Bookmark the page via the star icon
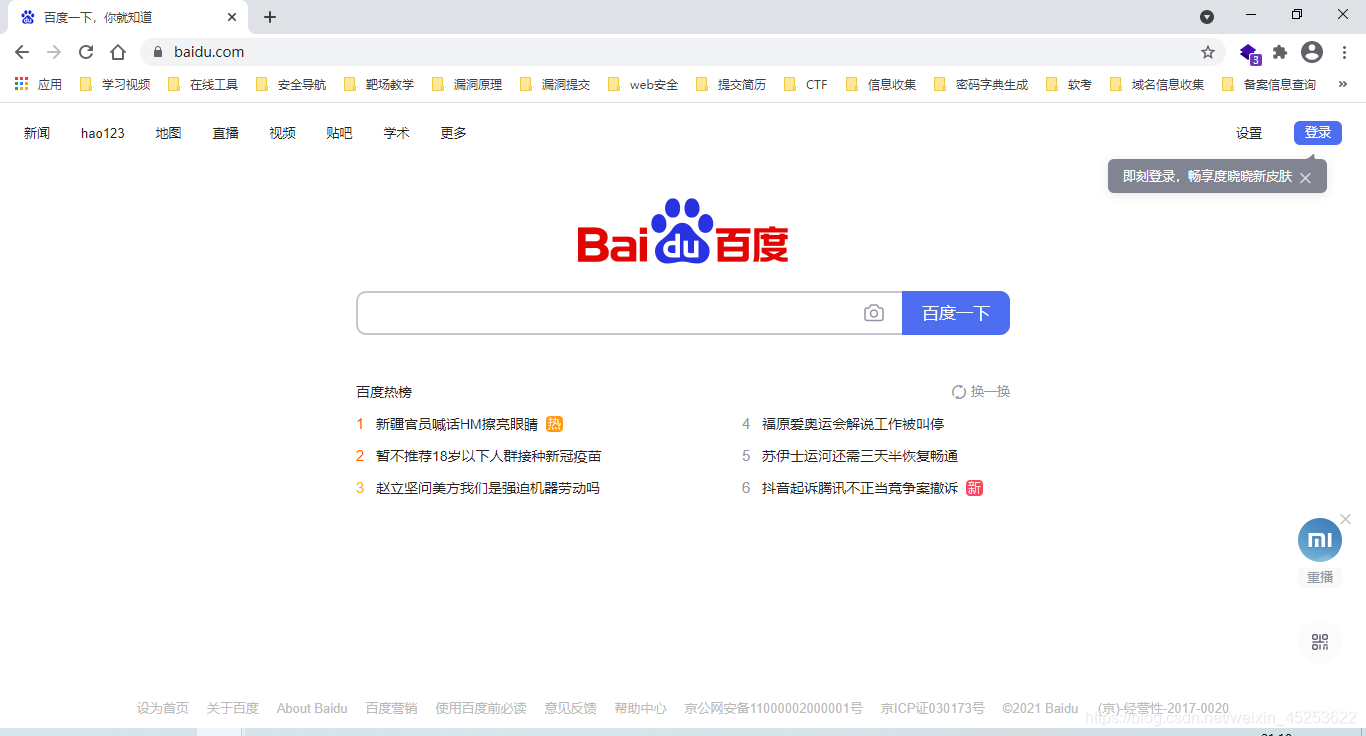This screenshot has width=1366, height=736. click(x=1208, y=52)
